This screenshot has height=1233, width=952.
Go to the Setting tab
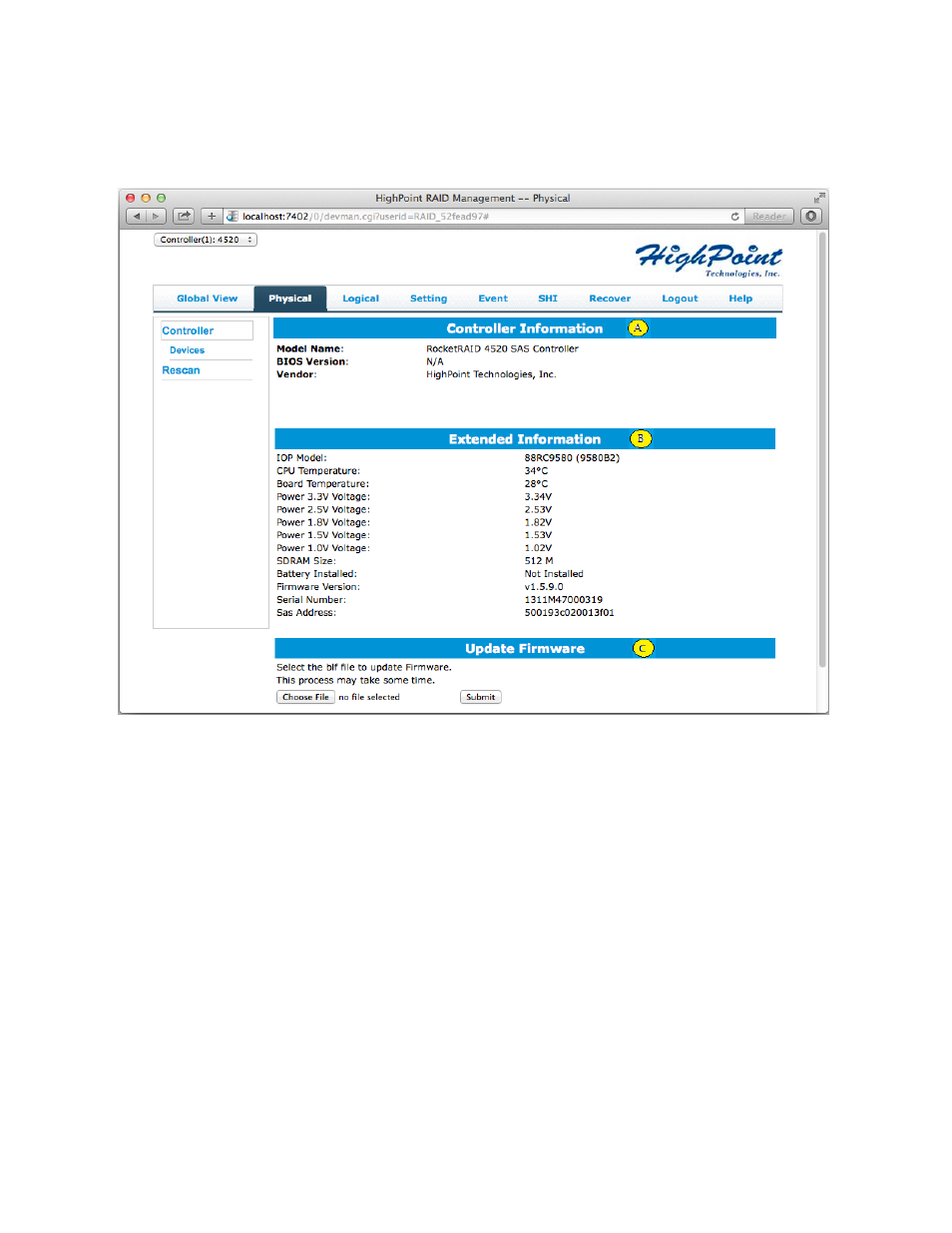(429, 299)
